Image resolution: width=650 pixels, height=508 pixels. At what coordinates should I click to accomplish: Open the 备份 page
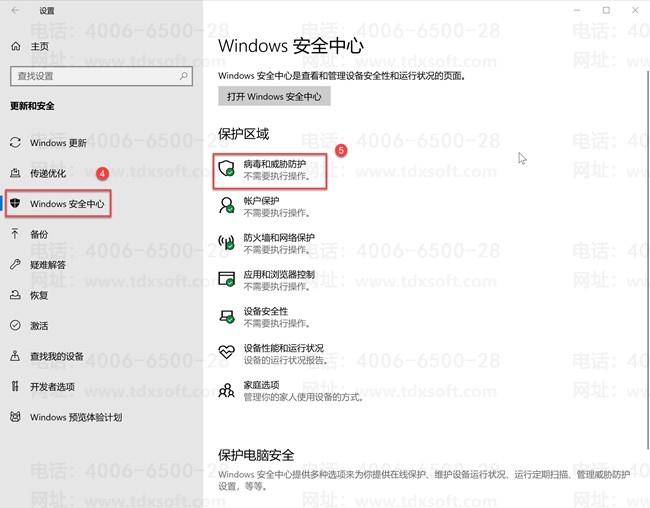click(x=39, y=234)
